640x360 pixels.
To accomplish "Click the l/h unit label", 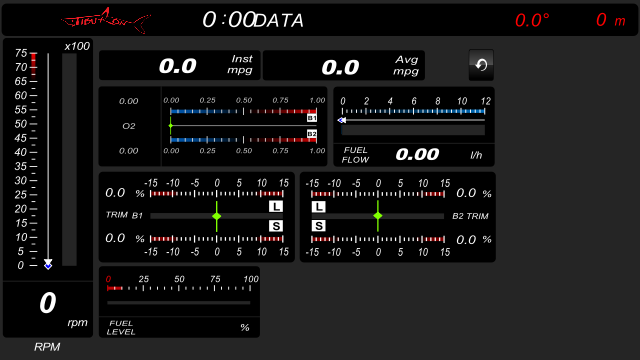I will [x=476, y=155].
